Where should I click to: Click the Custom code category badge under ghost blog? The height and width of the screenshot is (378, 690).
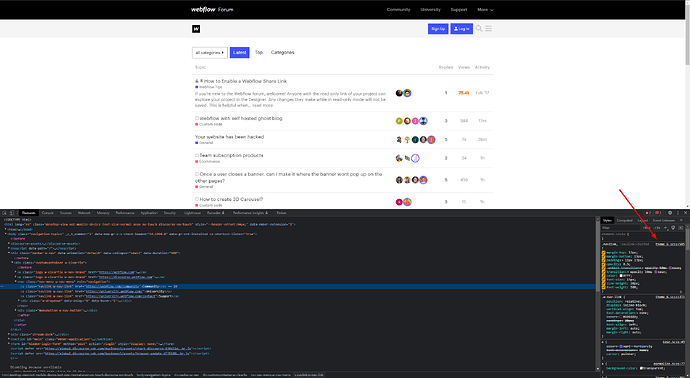[x=209, y=125]
